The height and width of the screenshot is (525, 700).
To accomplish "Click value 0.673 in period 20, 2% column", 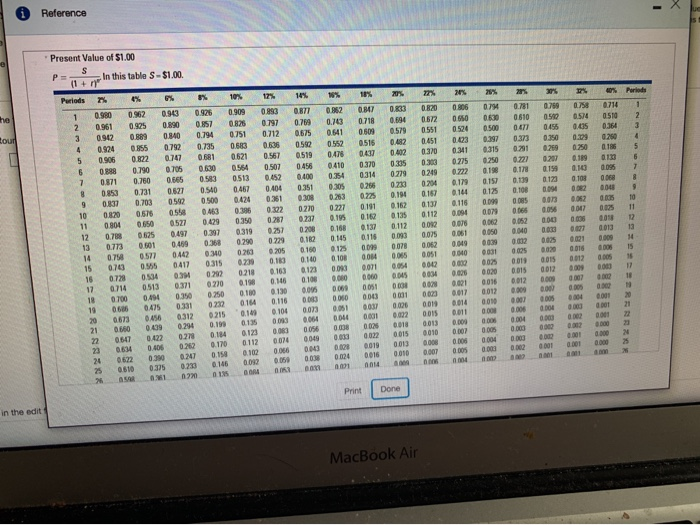I will (x=121, y=320).
